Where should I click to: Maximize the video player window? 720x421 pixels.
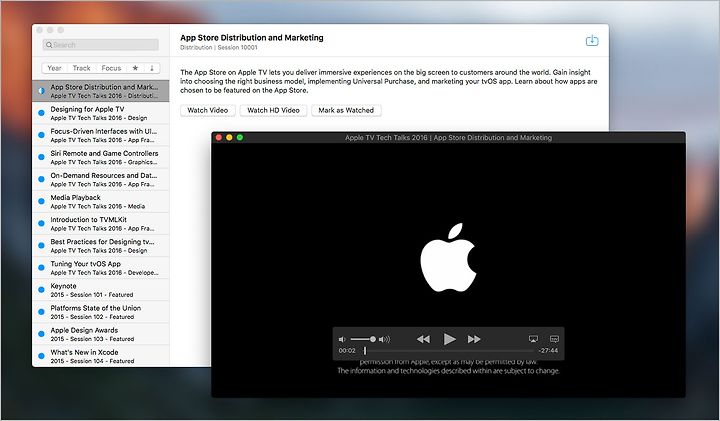[240, 137]
